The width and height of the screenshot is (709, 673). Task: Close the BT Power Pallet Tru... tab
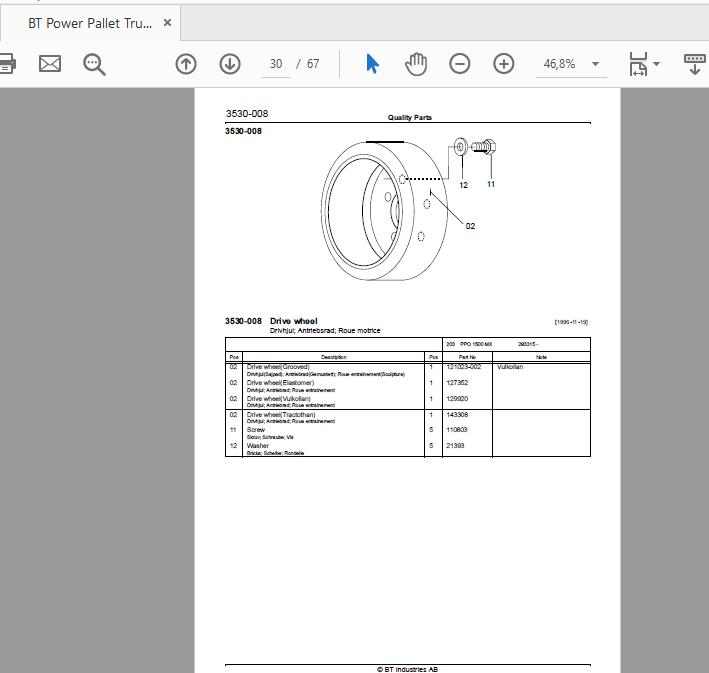pyautogui.click(x=167, y=23)
